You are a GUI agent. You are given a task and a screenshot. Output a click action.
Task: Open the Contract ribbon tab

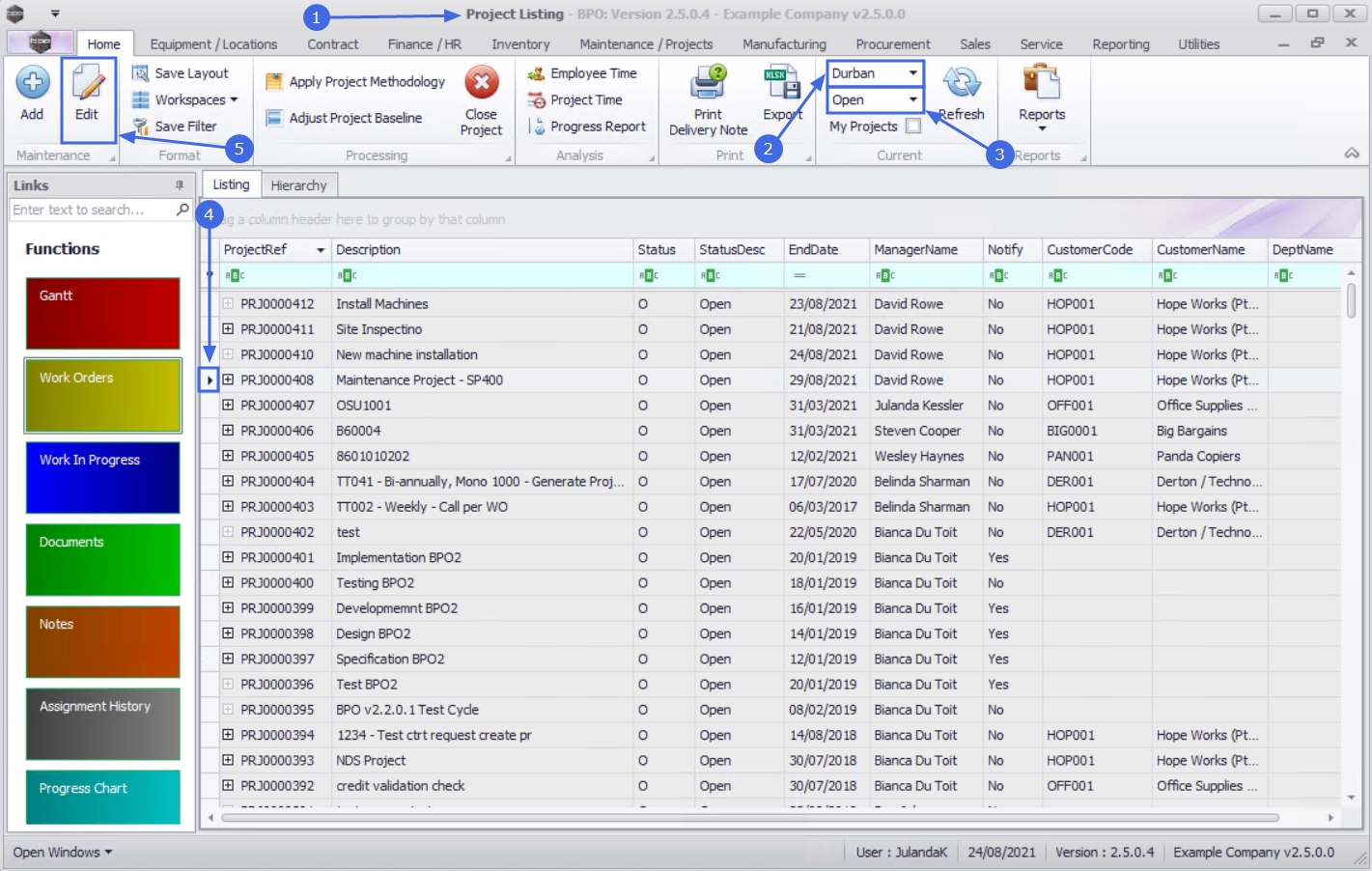click(332, 44)
